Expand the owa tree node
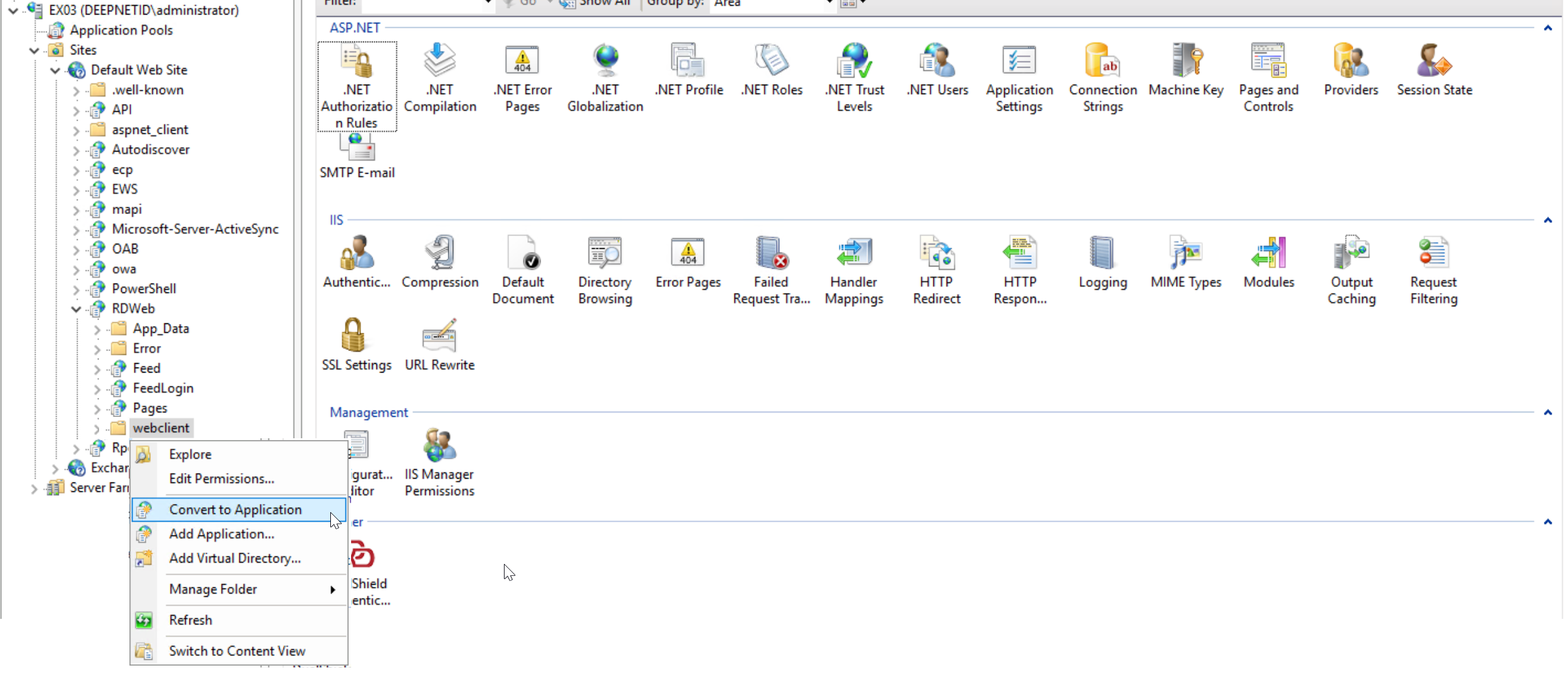Image resolution: width=1568 pixels, height=694 pixels. (x=76, y=270)
